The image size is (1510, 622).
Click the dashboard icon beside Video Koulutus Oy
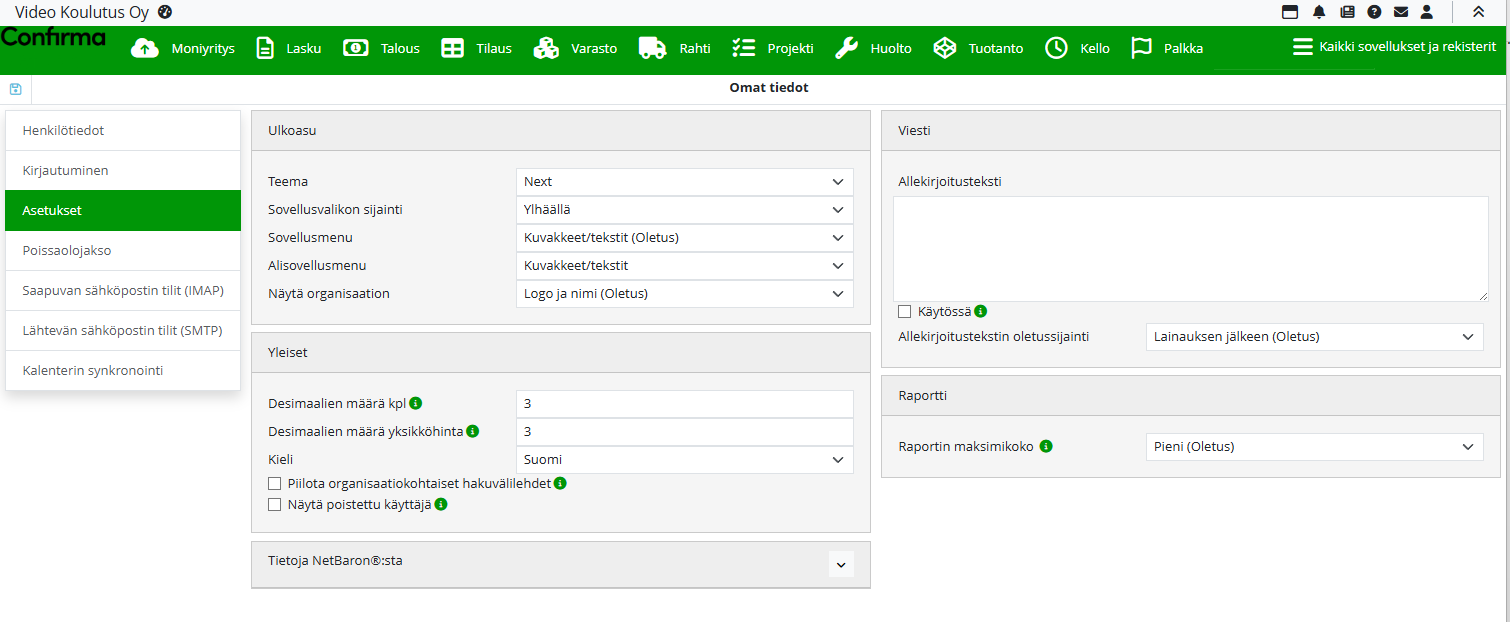point(166,12)
